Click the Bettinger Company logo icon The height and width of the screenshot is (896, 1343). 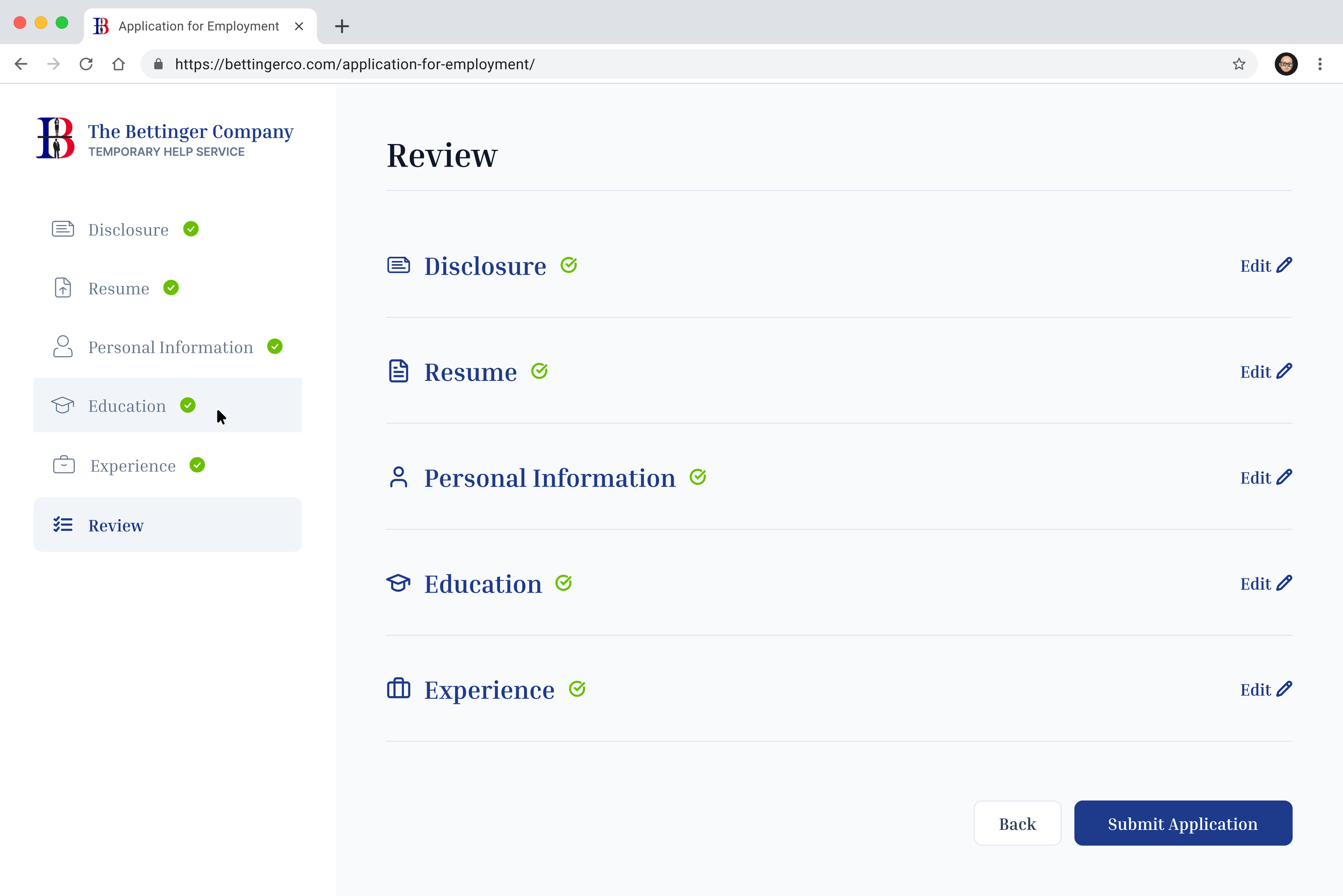(55, 138)
